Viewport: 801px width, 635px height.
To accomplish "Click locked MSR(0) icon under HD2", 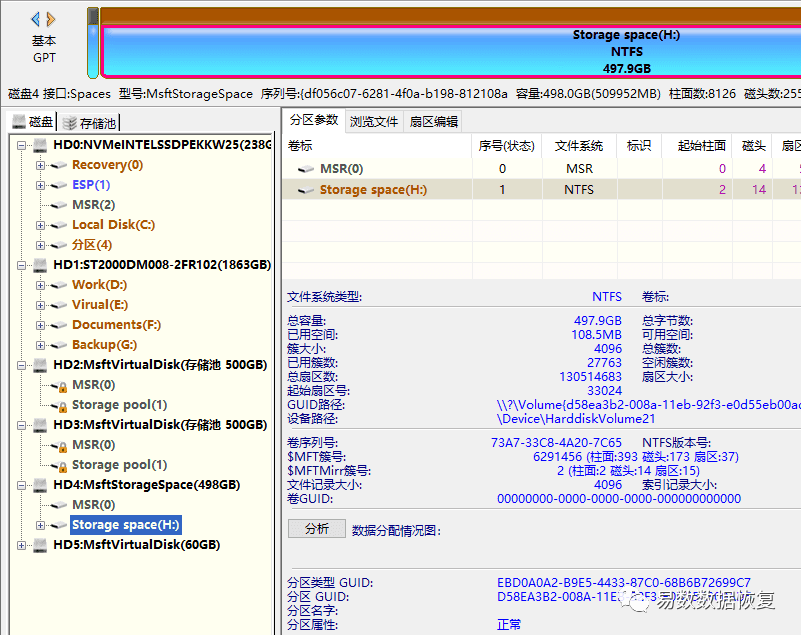I will 60,386.
